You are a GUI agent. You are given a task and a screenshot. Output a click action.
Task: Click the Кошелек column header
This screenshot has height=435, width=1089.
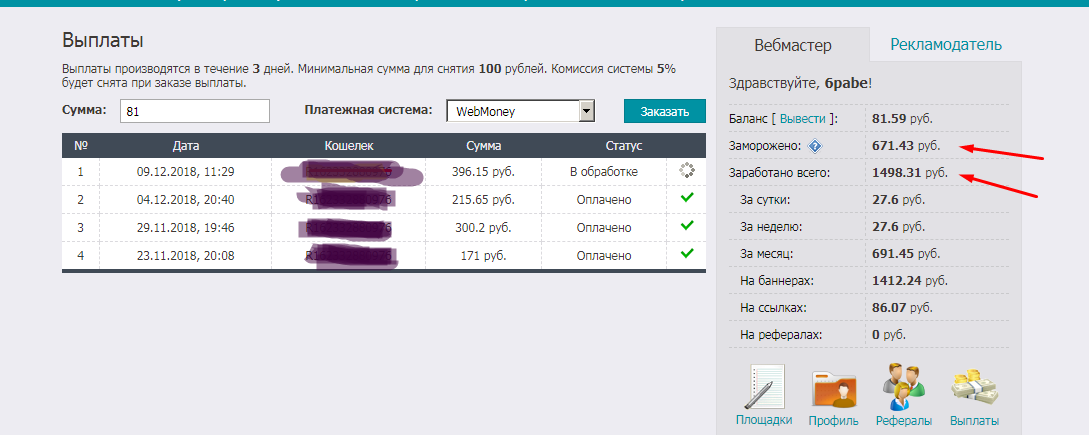[349, 146]
